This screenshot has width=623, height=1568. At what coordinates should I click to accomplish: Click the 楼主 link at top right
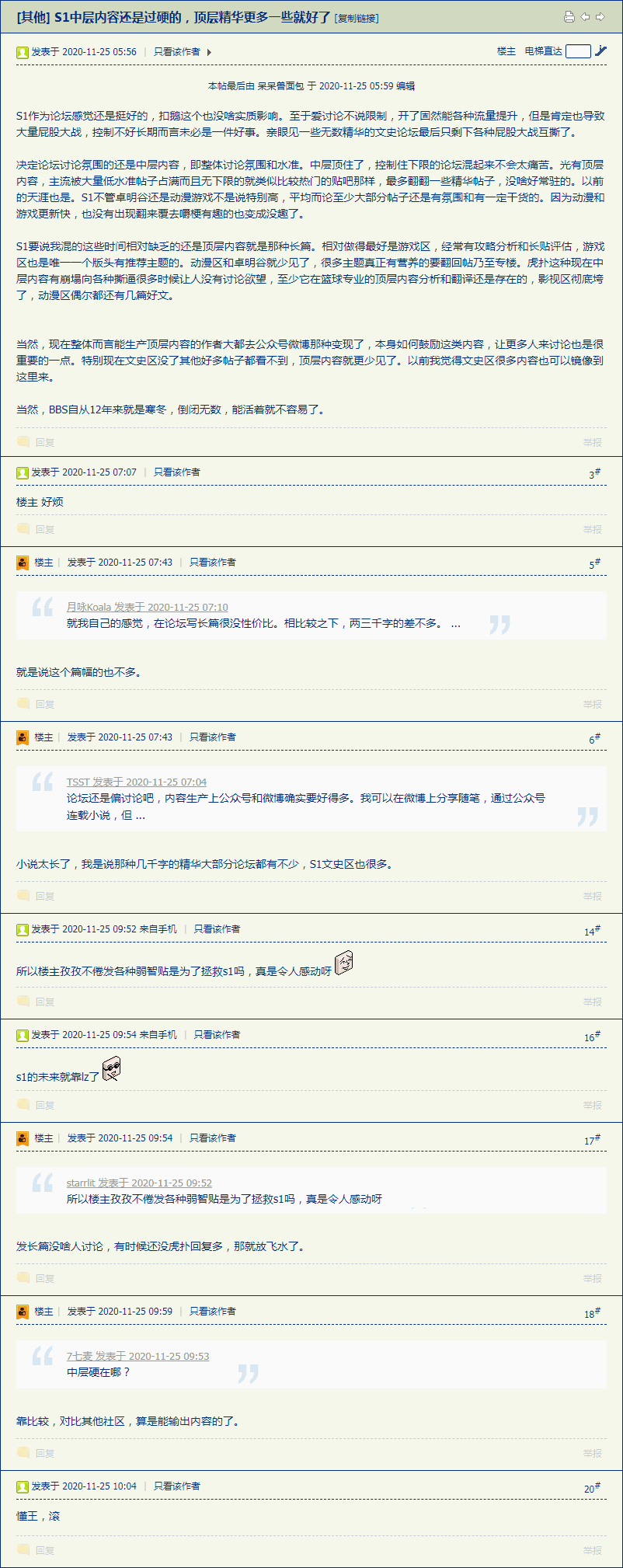click(x=506, y=51)
